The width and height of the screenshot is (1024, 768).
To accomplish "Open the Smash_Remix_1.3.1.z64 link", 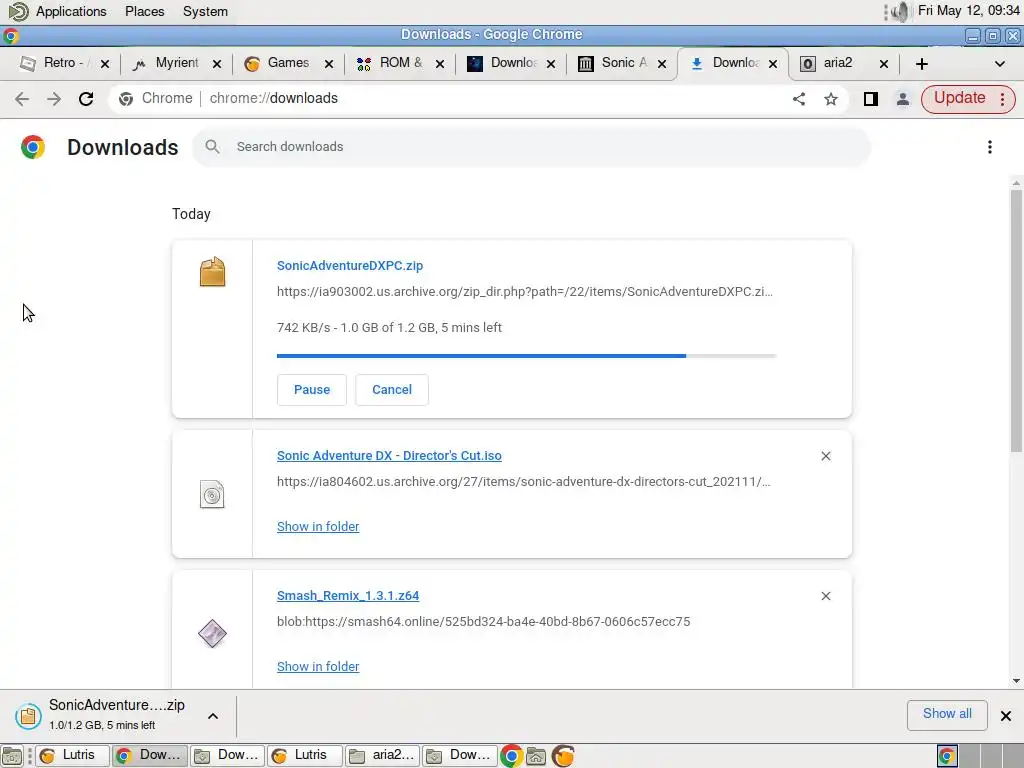I will point(348,596).
